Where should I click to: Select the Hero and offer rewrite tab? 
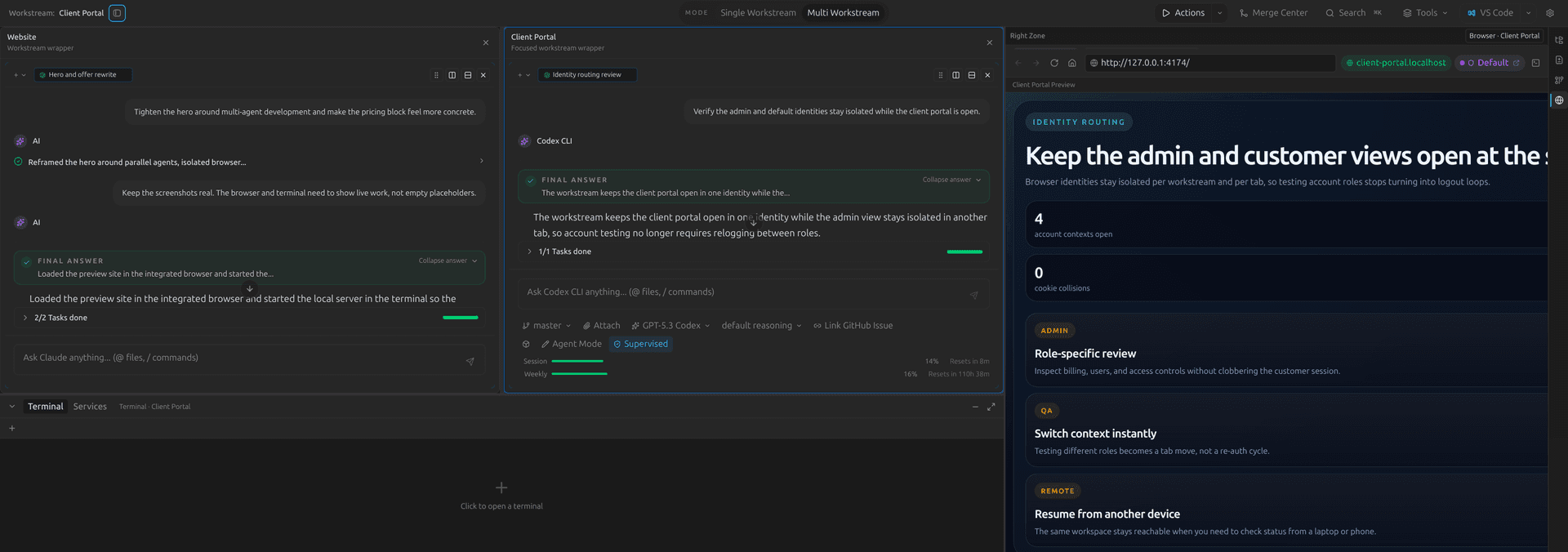point(82,75)
